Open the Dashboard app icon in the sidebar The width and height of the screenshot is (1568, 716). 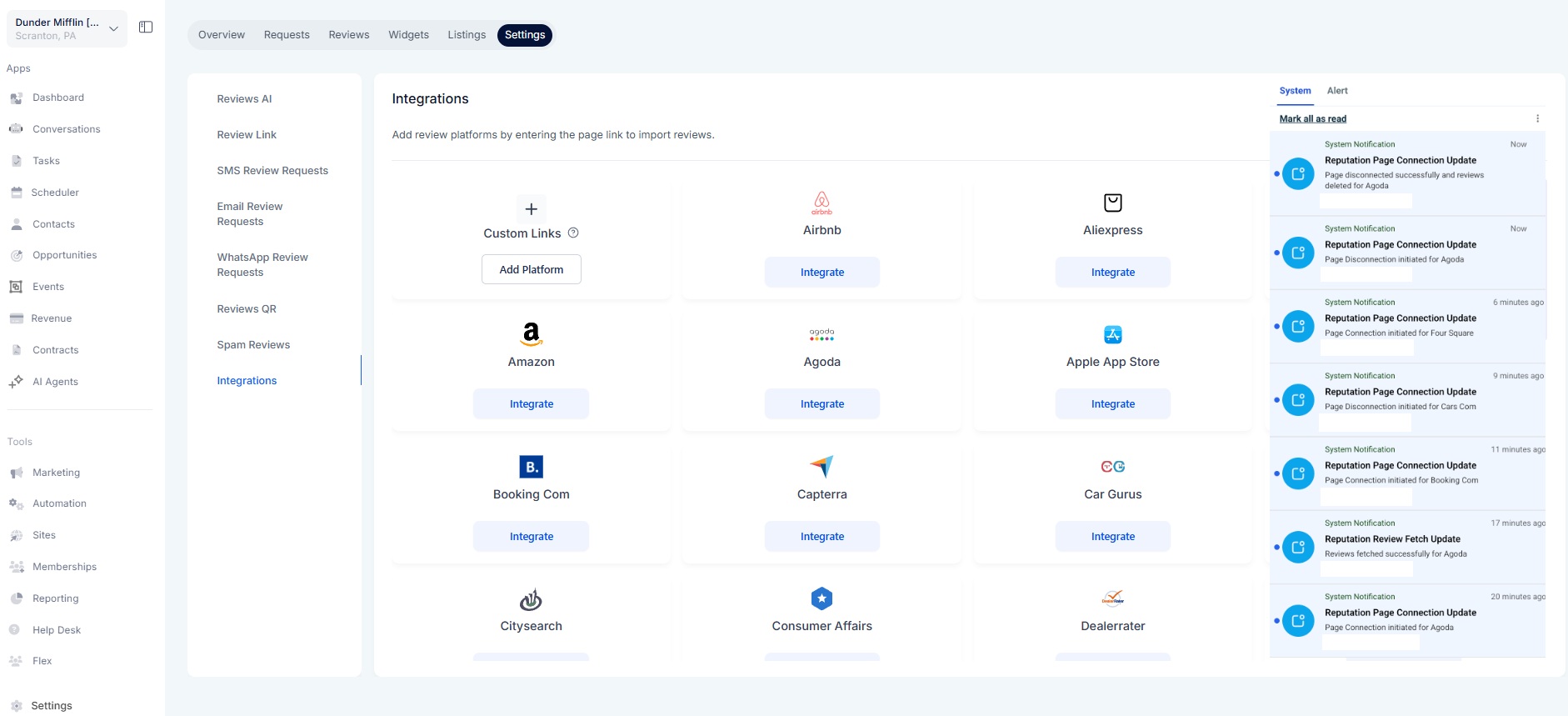pyautogui.click(x=16, y=98)
